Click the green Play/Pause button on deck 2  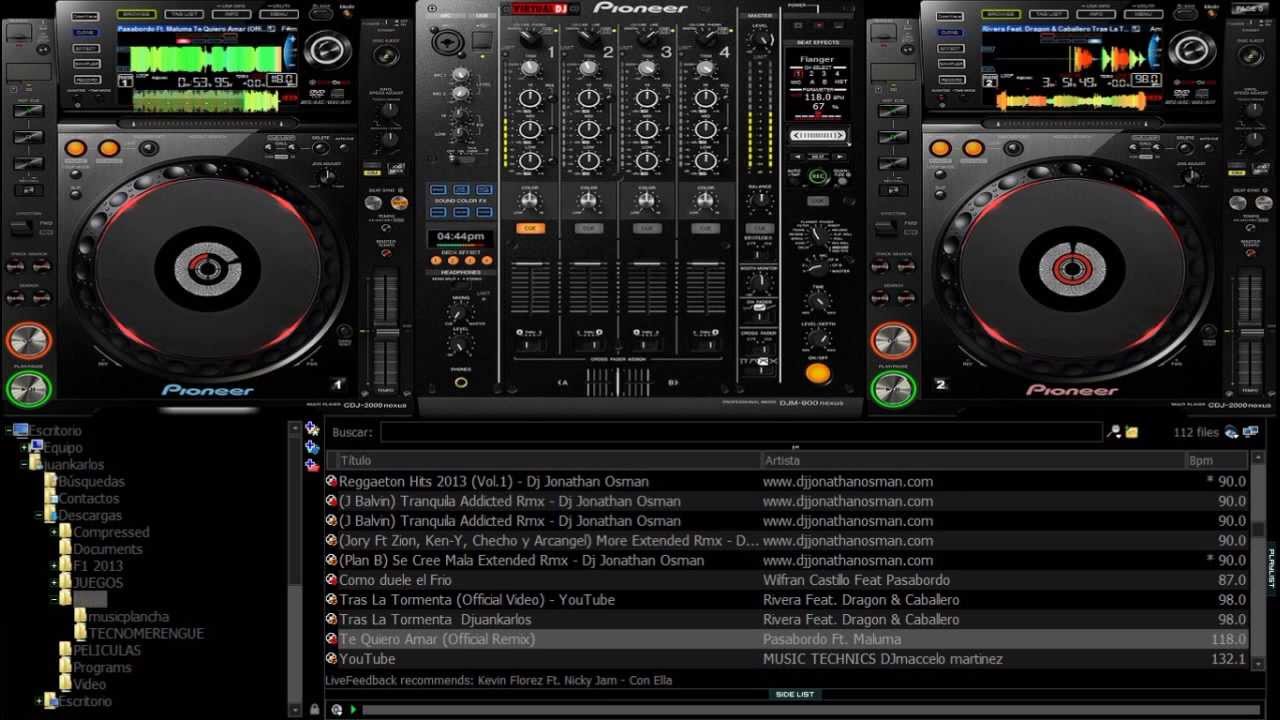click(x=893, y=387)
